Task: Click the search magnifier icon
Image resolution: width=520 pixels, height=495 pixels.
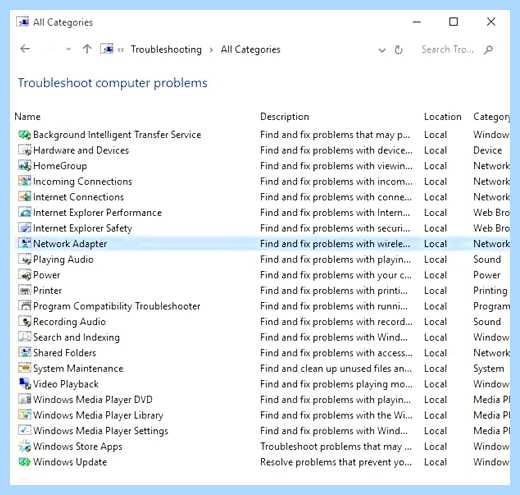Action: click(488, 50)
